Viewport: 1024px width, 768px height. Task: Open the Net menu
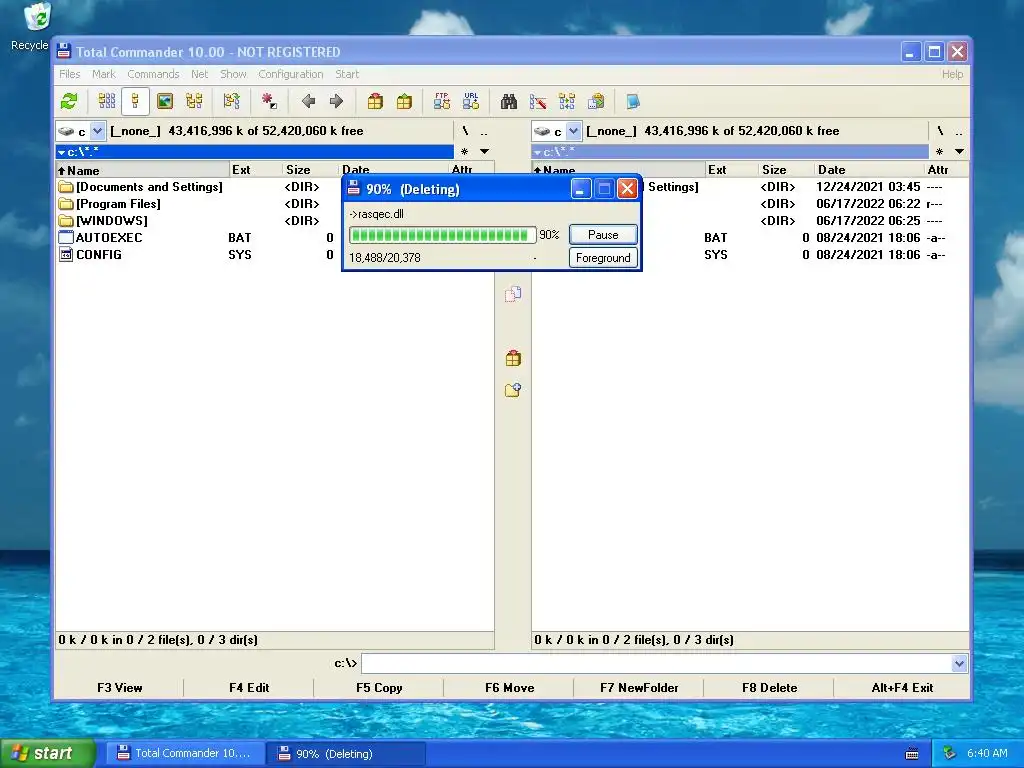pyautogui.click(x=199, y=74)
